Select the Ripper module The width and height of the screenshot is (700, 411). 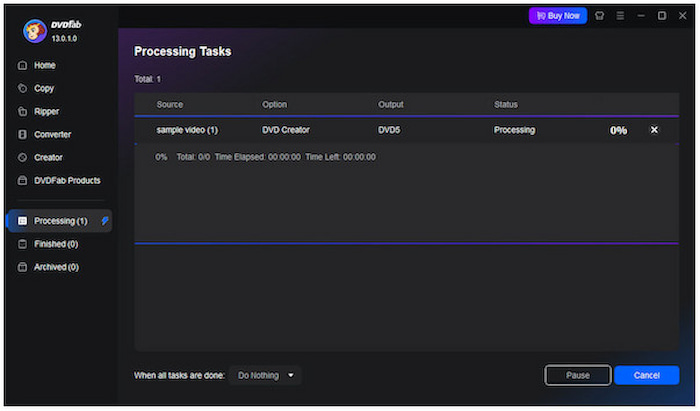click(47, 112)
